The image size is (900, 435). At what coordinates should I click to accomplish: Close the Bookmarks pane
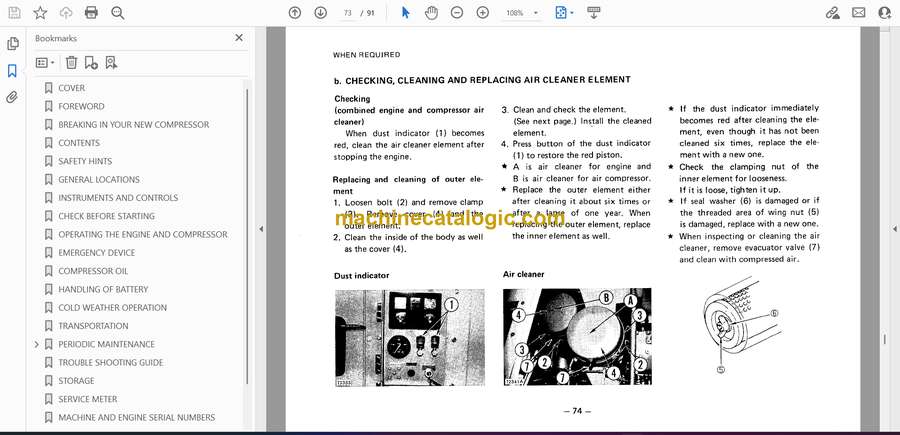[x=239, y=38]
